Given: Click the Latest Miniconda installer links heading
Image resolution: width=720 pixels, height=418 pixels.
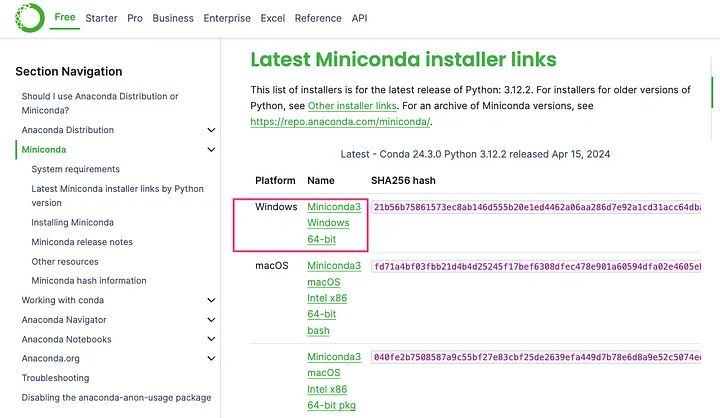Looking at the screenshot, I should [403, 60].
